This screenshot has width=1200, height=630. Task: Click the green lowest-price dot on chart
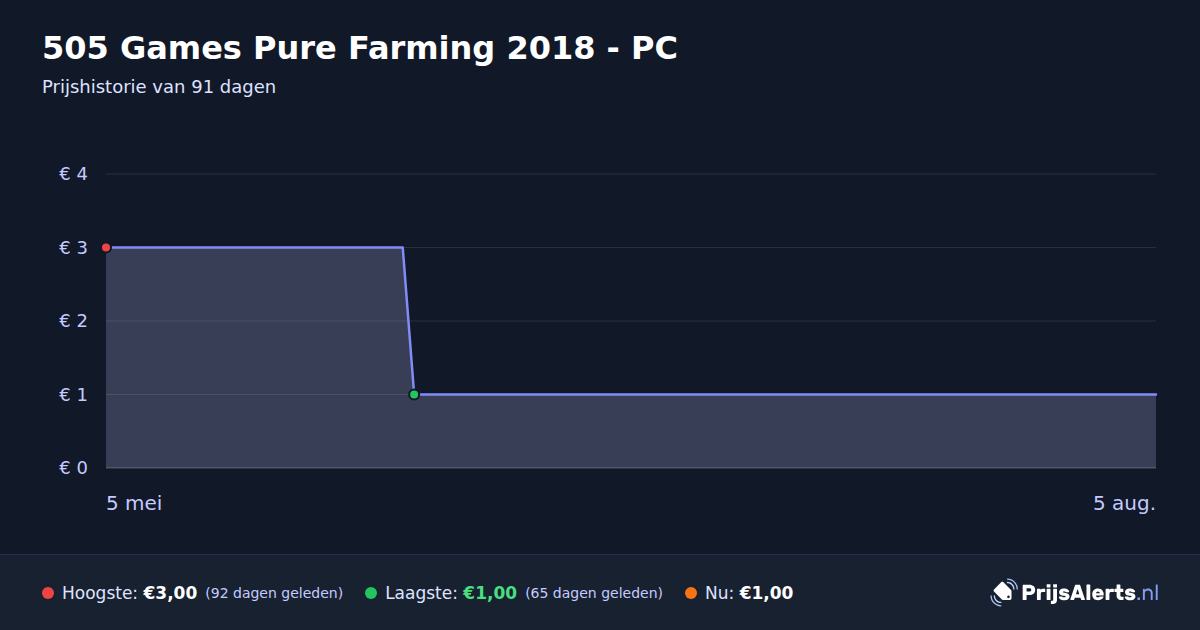click(414, 394)
